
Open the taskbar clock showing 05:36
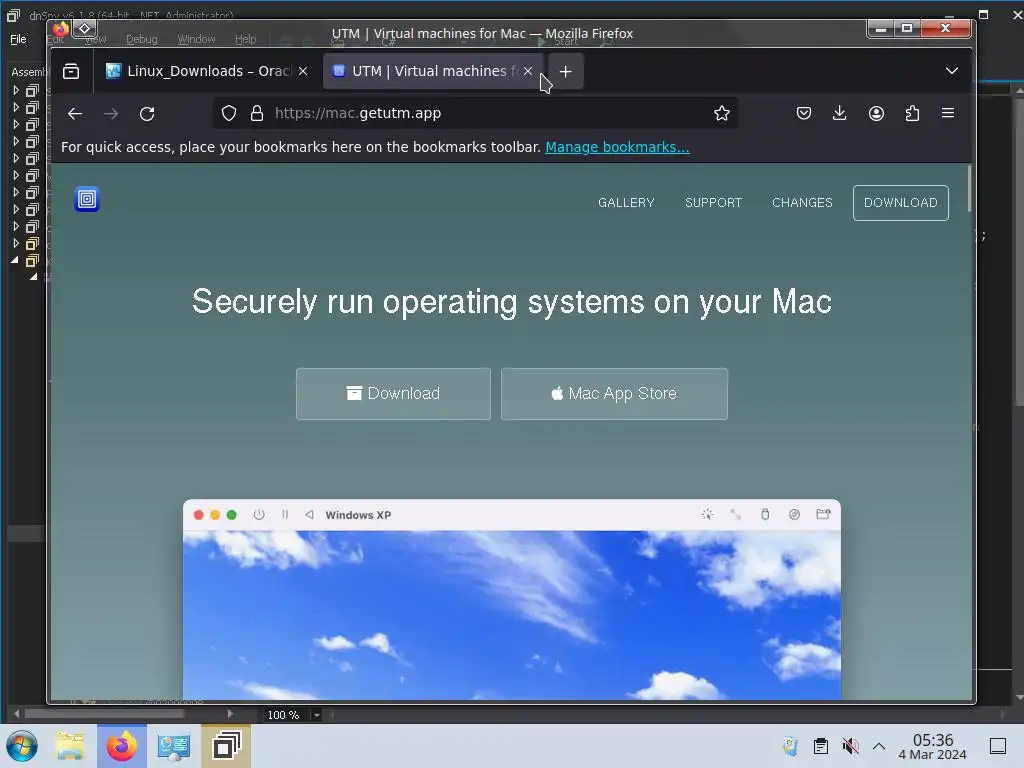[x=933, y=746]
